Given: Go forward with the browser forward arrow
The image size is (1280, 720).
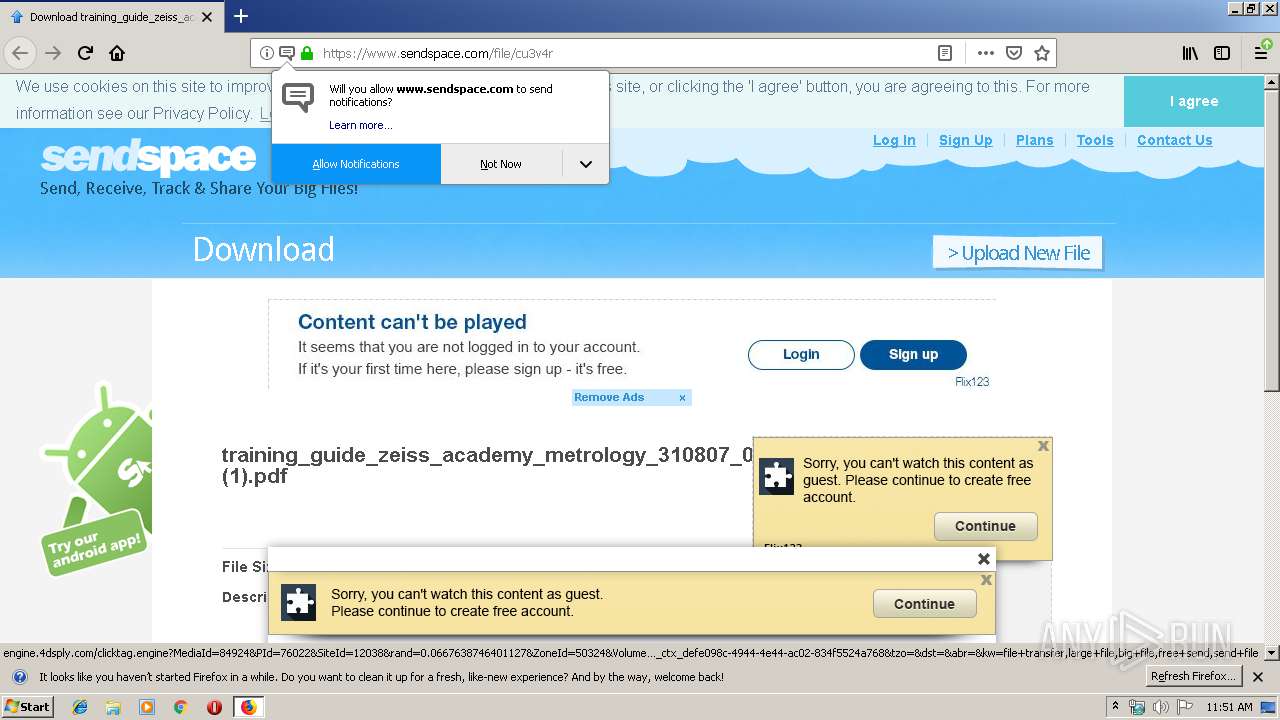Looking at the screenshot, I should tap(53, 53).
